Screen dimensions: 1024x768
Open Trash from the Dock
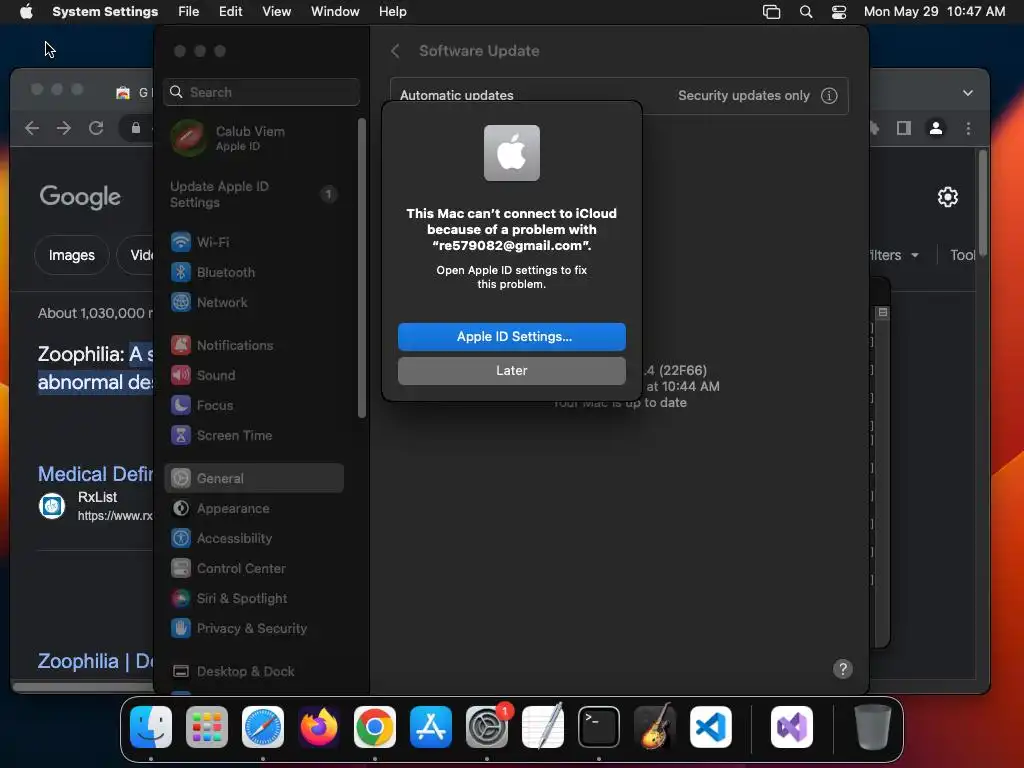(872, 727)
